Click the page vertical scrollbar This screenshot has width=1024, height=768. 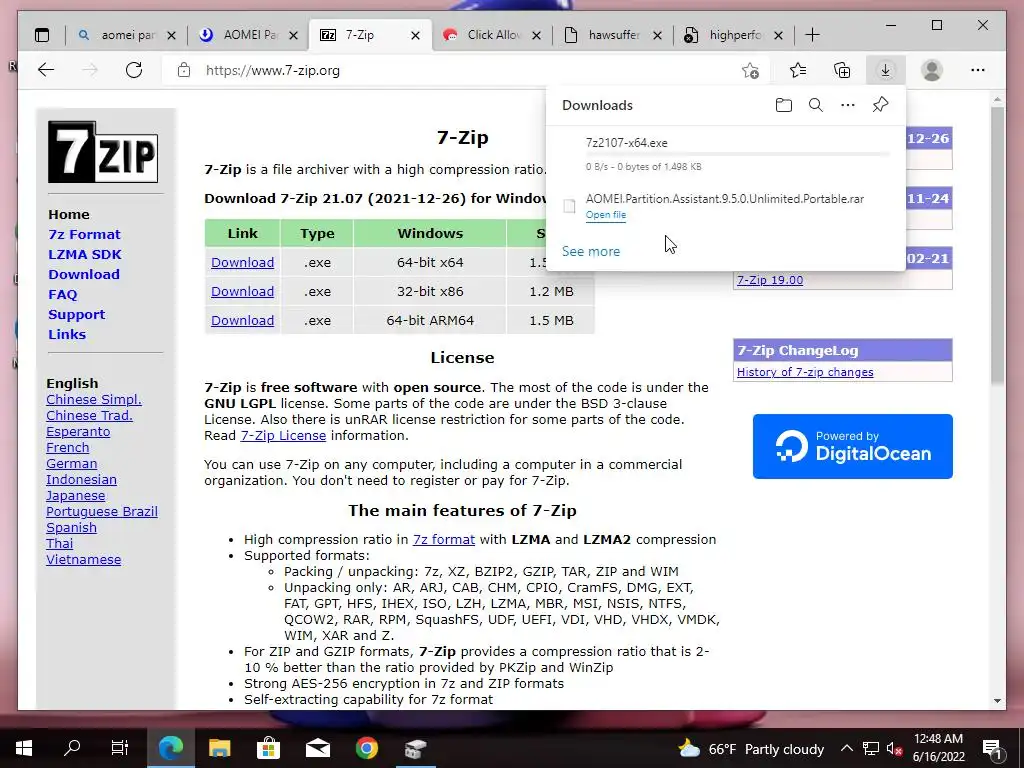997,246
